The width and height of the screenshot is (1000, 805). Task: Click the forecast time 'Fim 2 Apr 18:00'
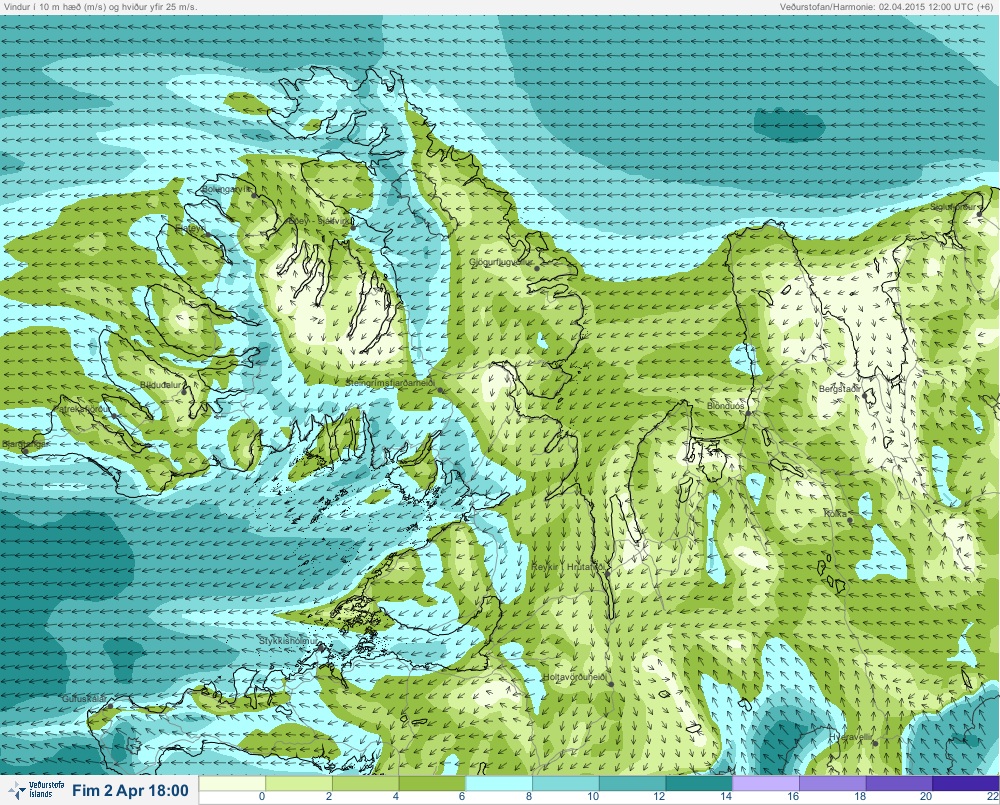click(130, 790)
